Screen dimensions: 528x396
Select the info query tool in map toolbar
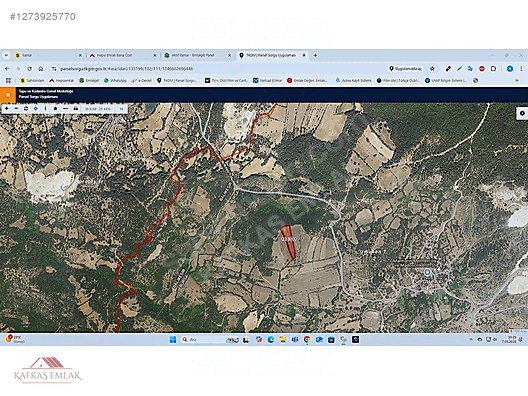(45, 108)
